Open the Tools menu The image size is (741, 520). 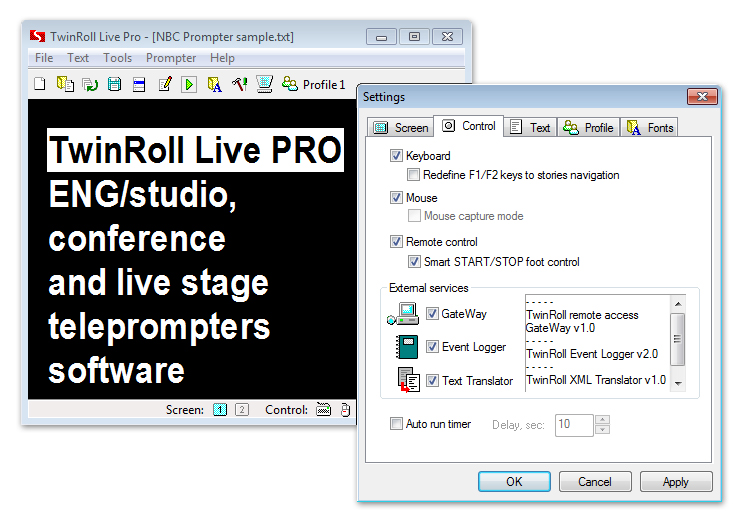click(x=117, y=58)
